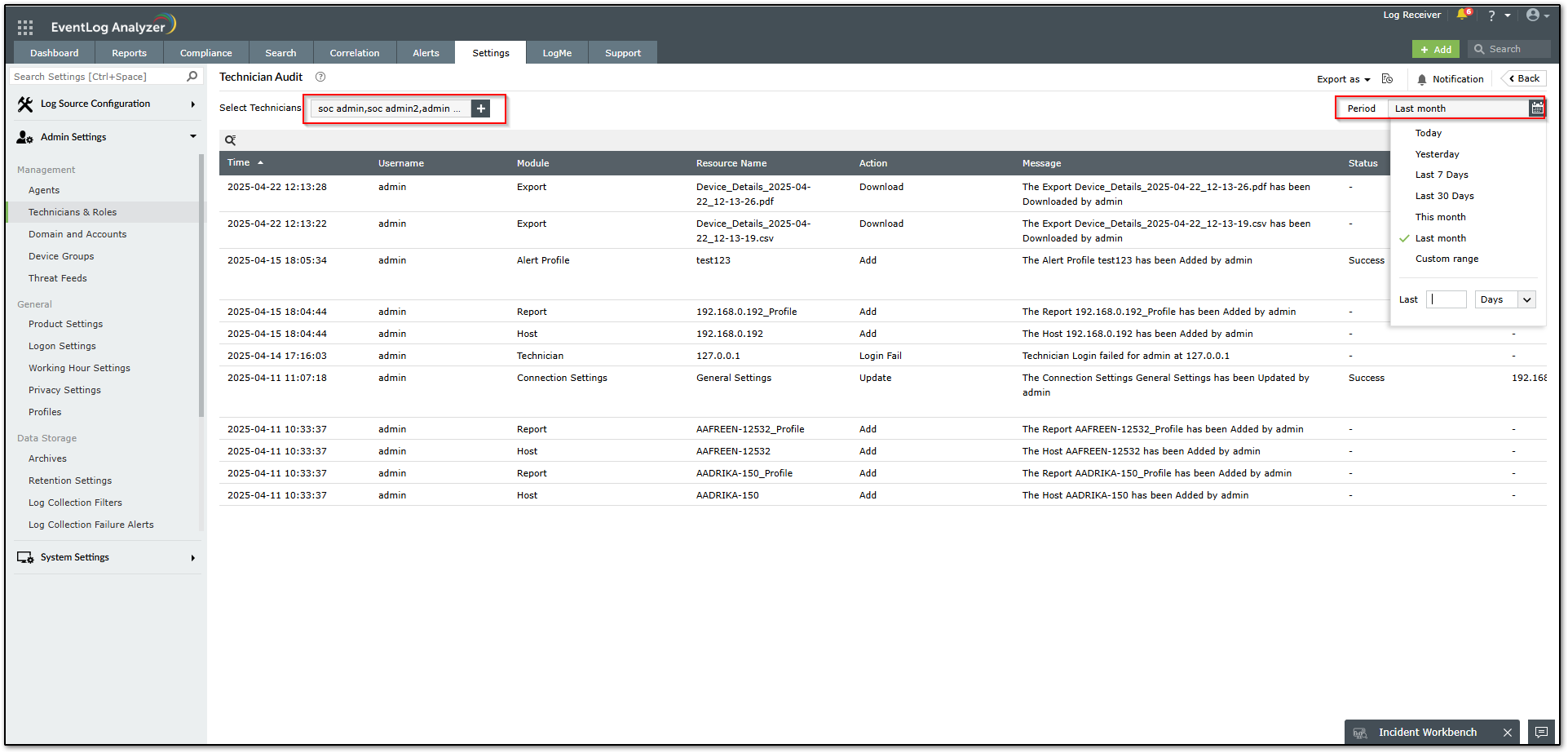The height and width of the screenshot is (753, 1568).
Task: Select the Custom range period option
Action: point(1447,259)
